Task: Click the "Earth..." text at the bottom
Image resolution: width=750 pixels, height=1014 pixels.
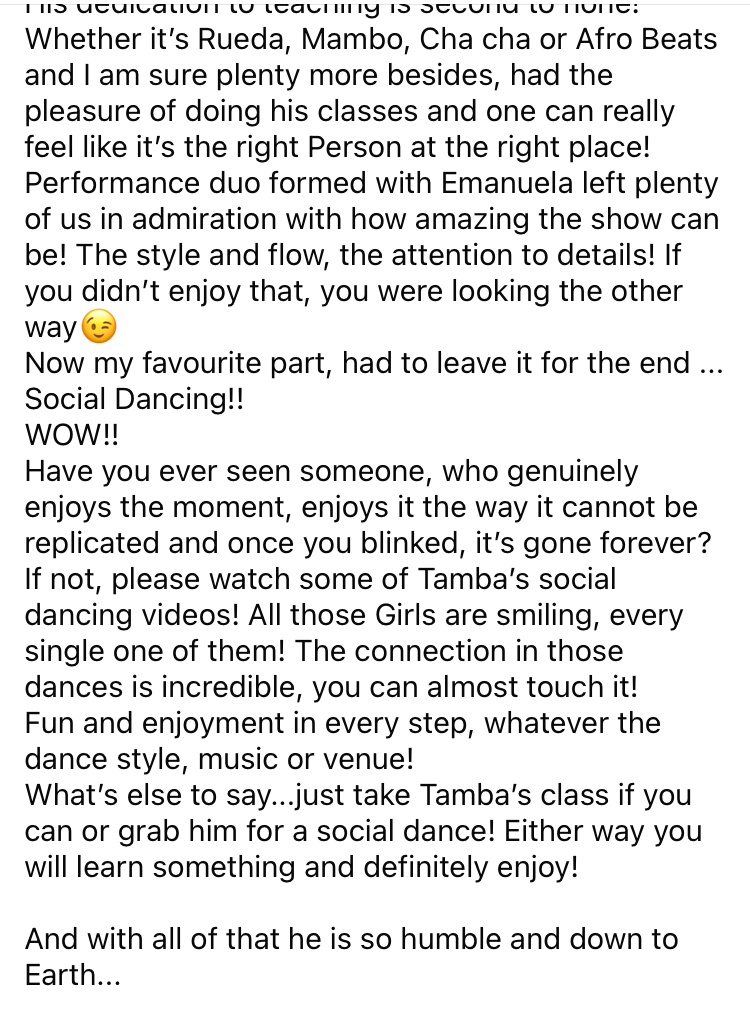Action: [72, 975]
